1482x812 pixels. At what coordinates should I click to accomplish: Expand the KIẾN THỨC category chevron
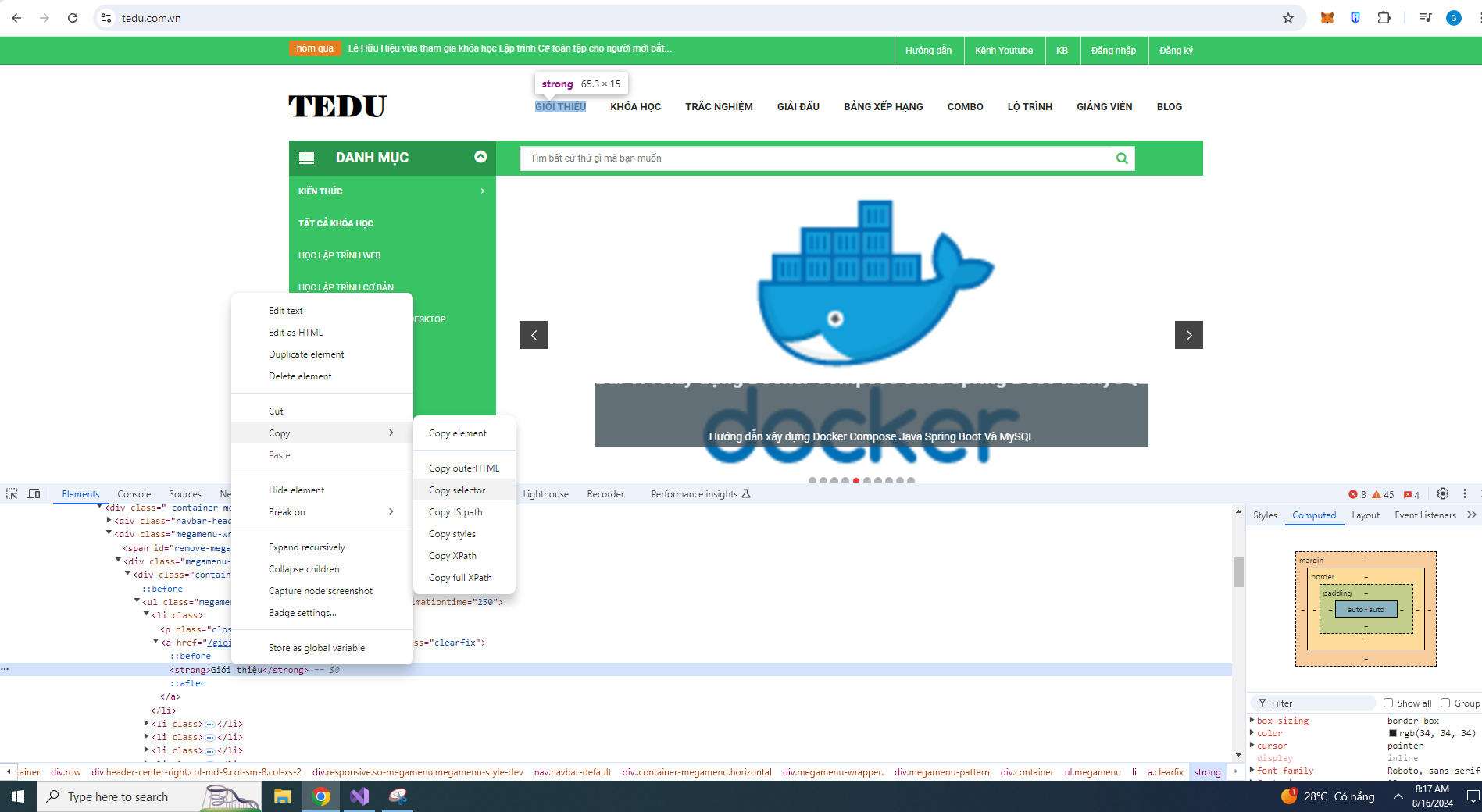(482, 191)
